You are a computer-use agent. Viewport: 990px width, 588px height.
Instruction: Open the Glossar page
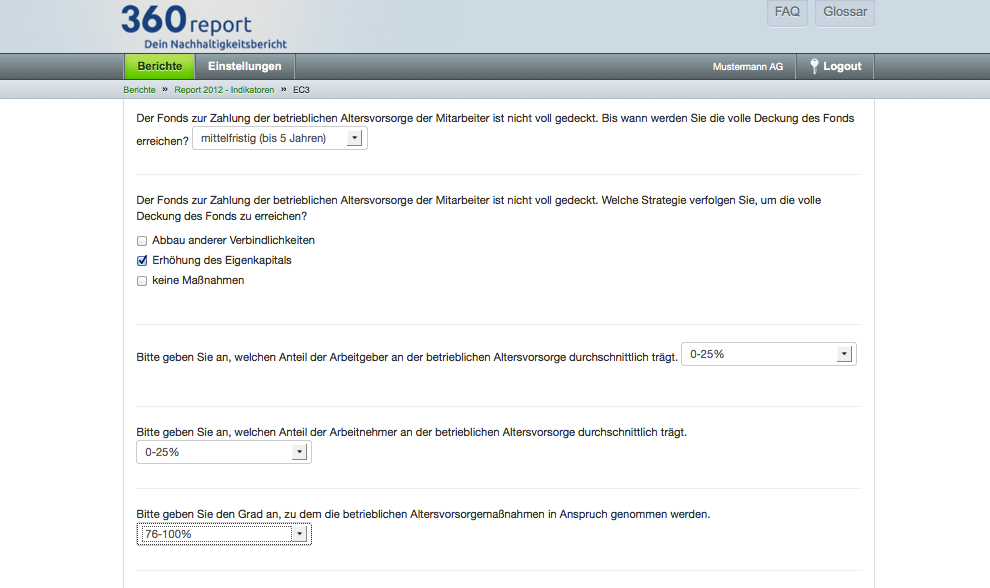(x=845, y=12)
